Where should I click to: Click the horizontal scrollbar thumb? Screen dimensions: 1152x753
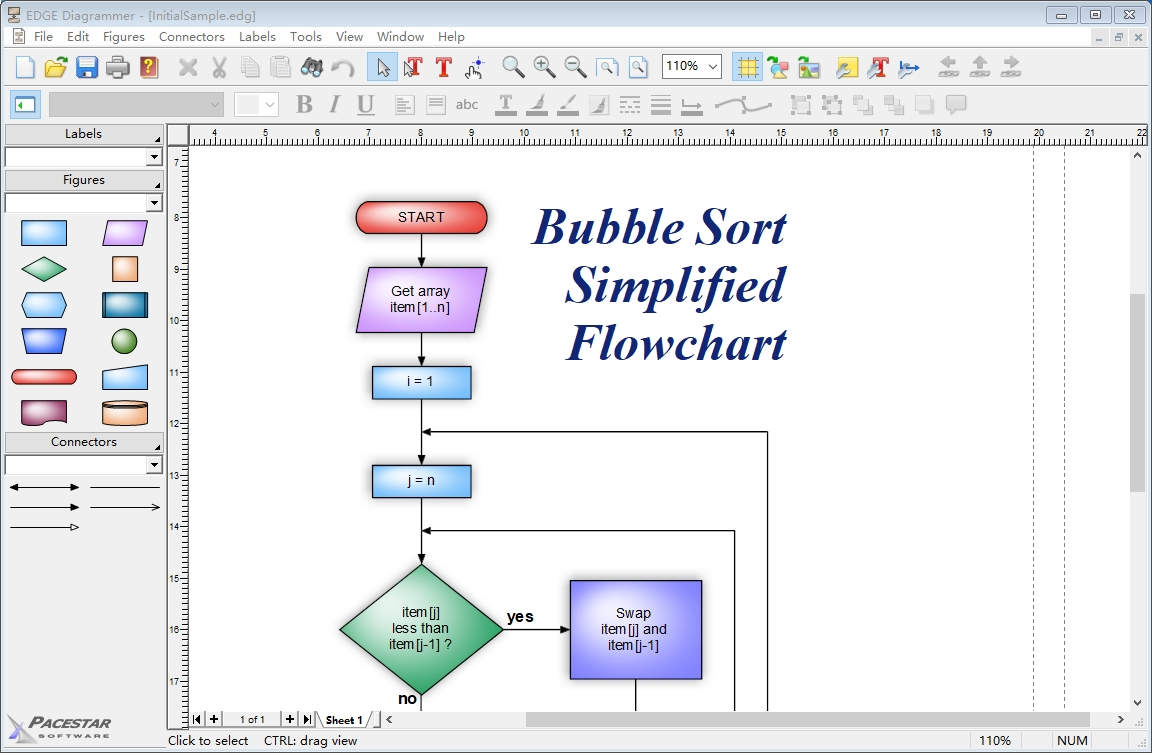807,720
